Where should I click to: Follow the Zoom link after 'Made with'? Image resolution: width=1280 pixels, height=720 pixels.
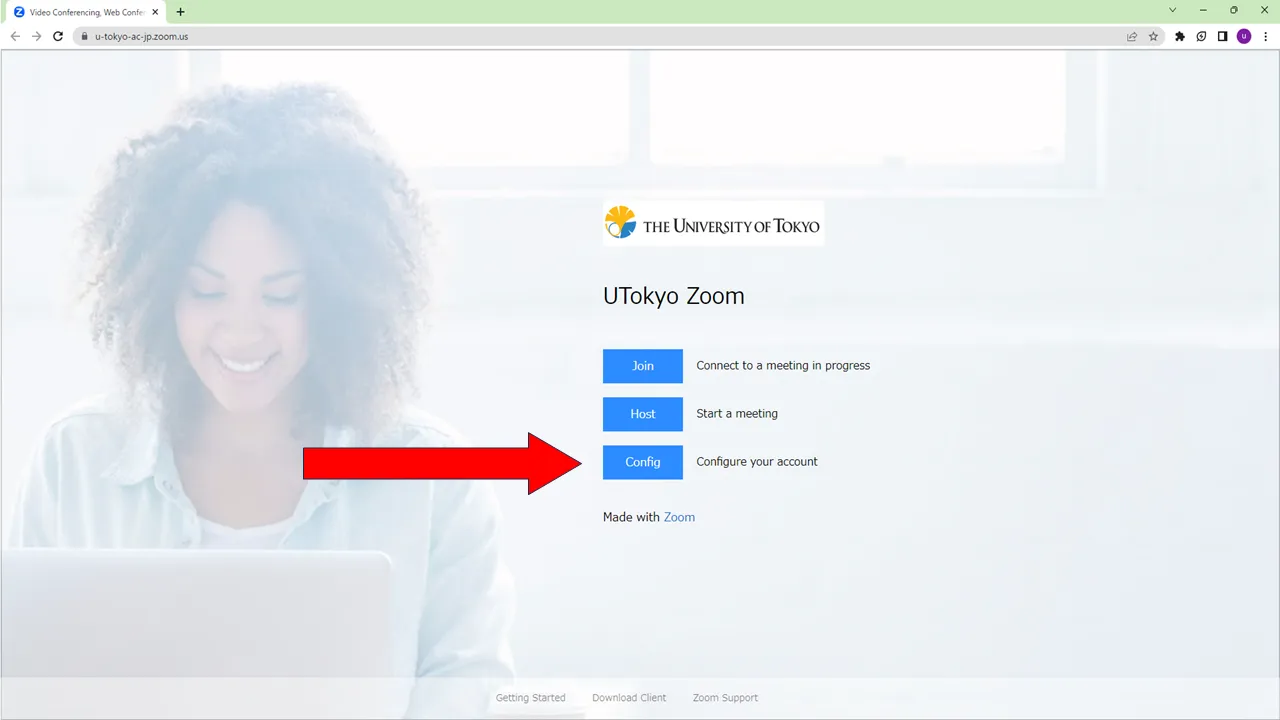click(679, 517)
